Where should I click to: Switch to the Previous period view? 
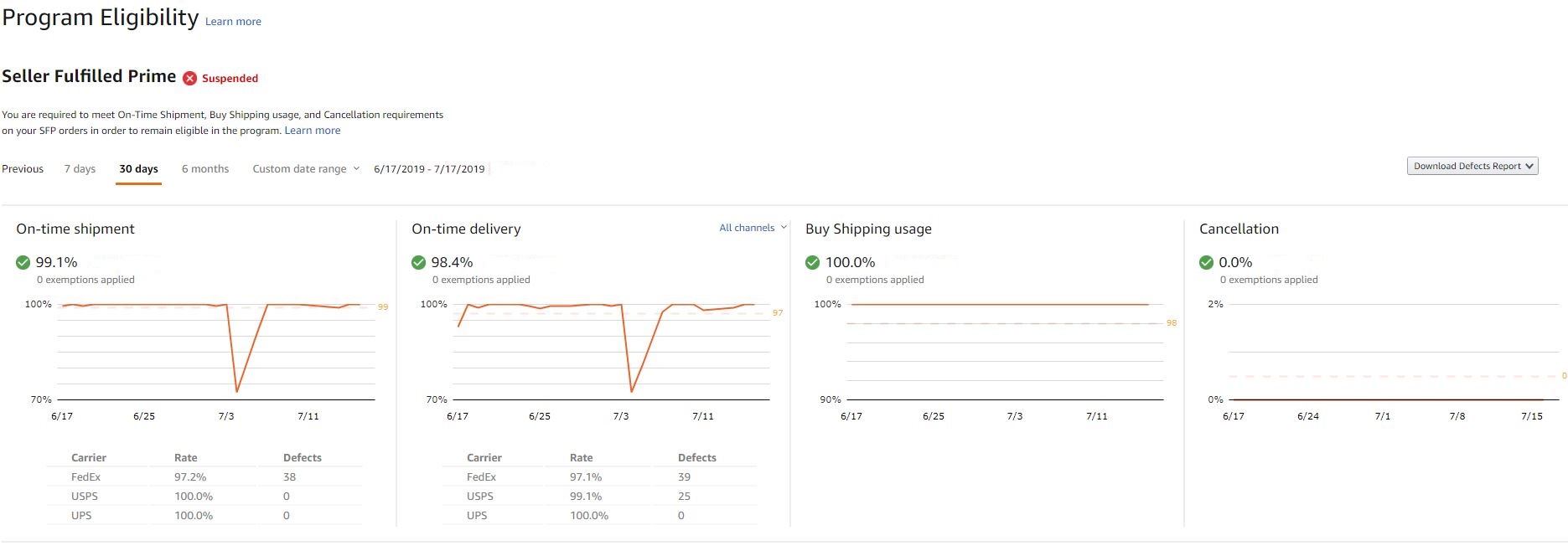tap(22, 168)
